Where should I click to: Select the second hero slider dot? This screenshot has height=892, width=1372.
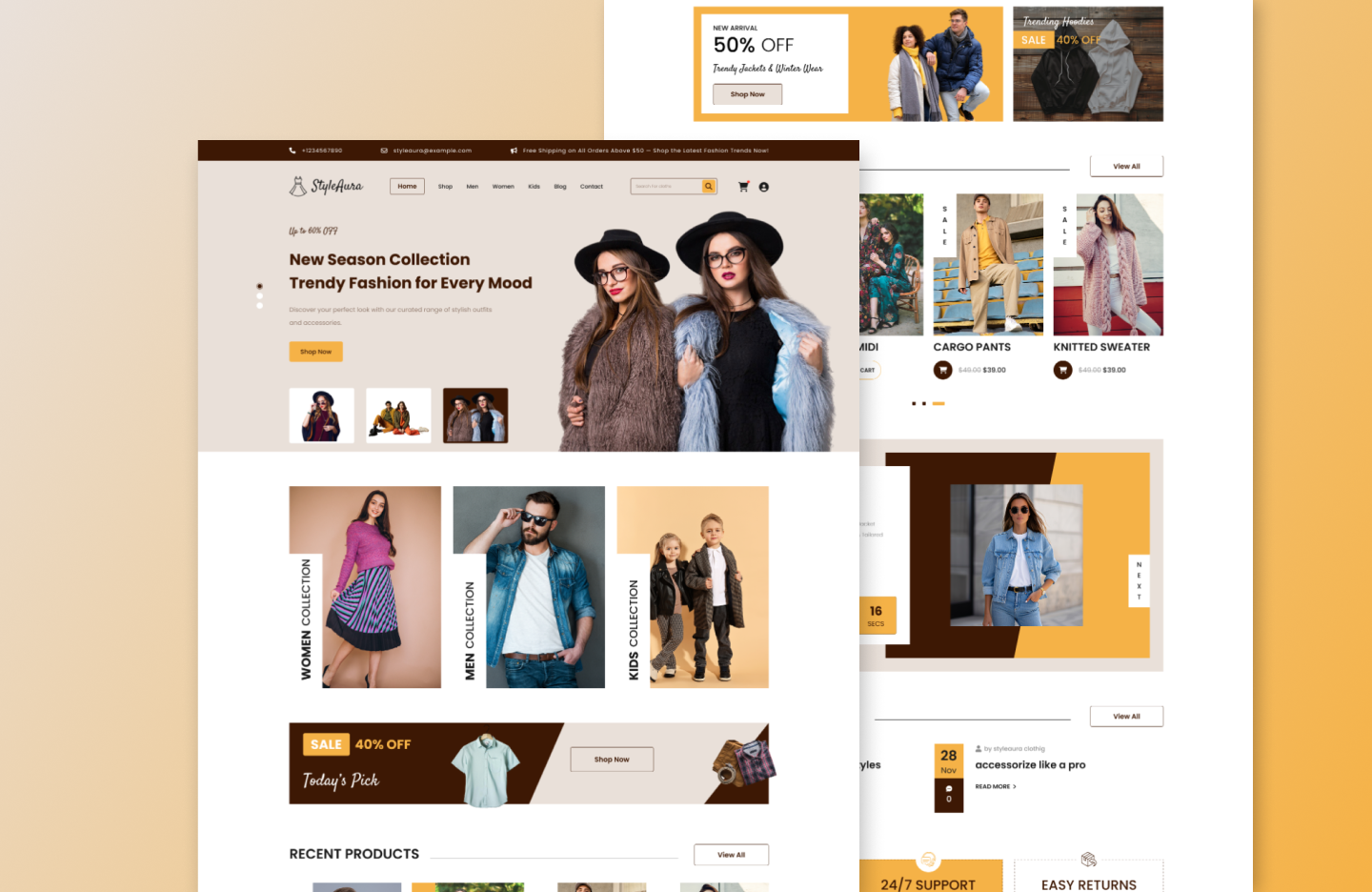259,296
